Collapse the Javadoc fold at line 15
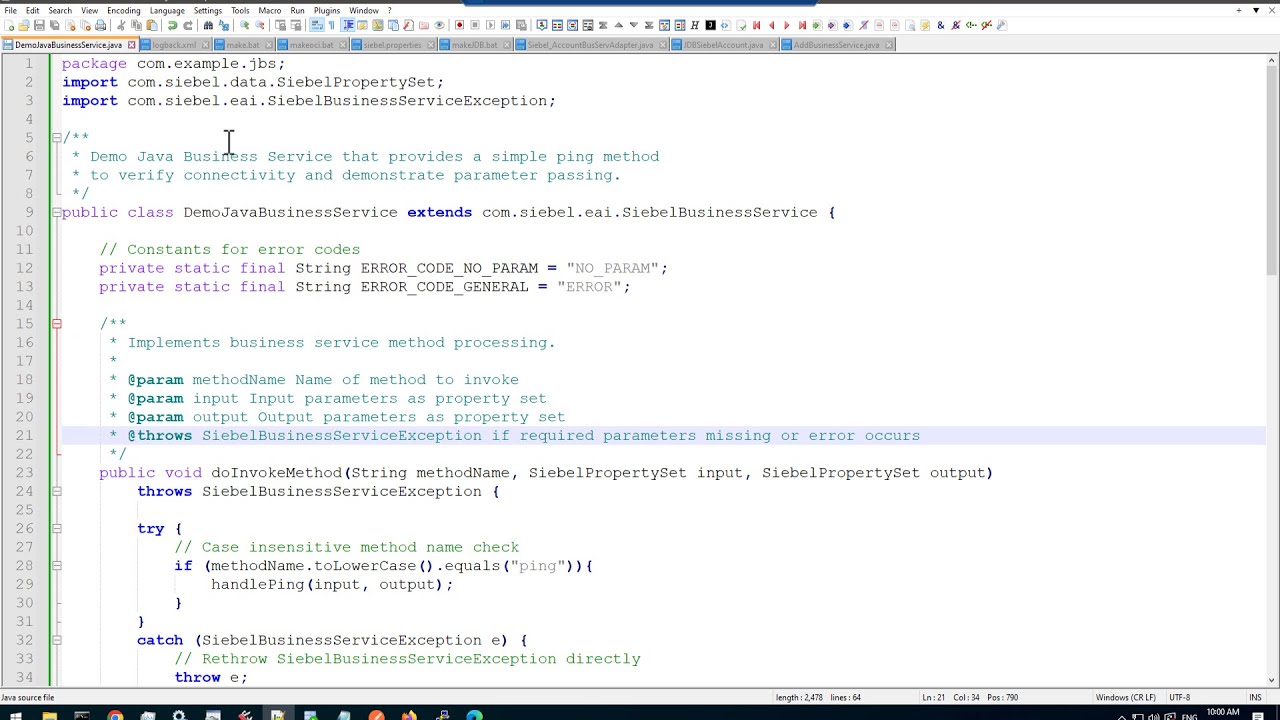1280x720 pixels. click(x=57, y=324)
